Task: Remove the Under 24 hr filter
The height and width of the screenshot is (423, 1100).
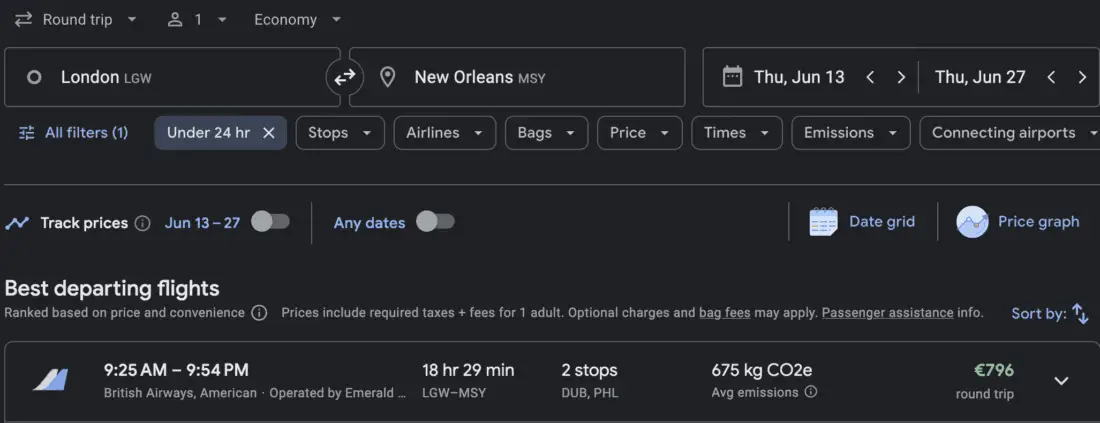Action: (x=268, y=133)
